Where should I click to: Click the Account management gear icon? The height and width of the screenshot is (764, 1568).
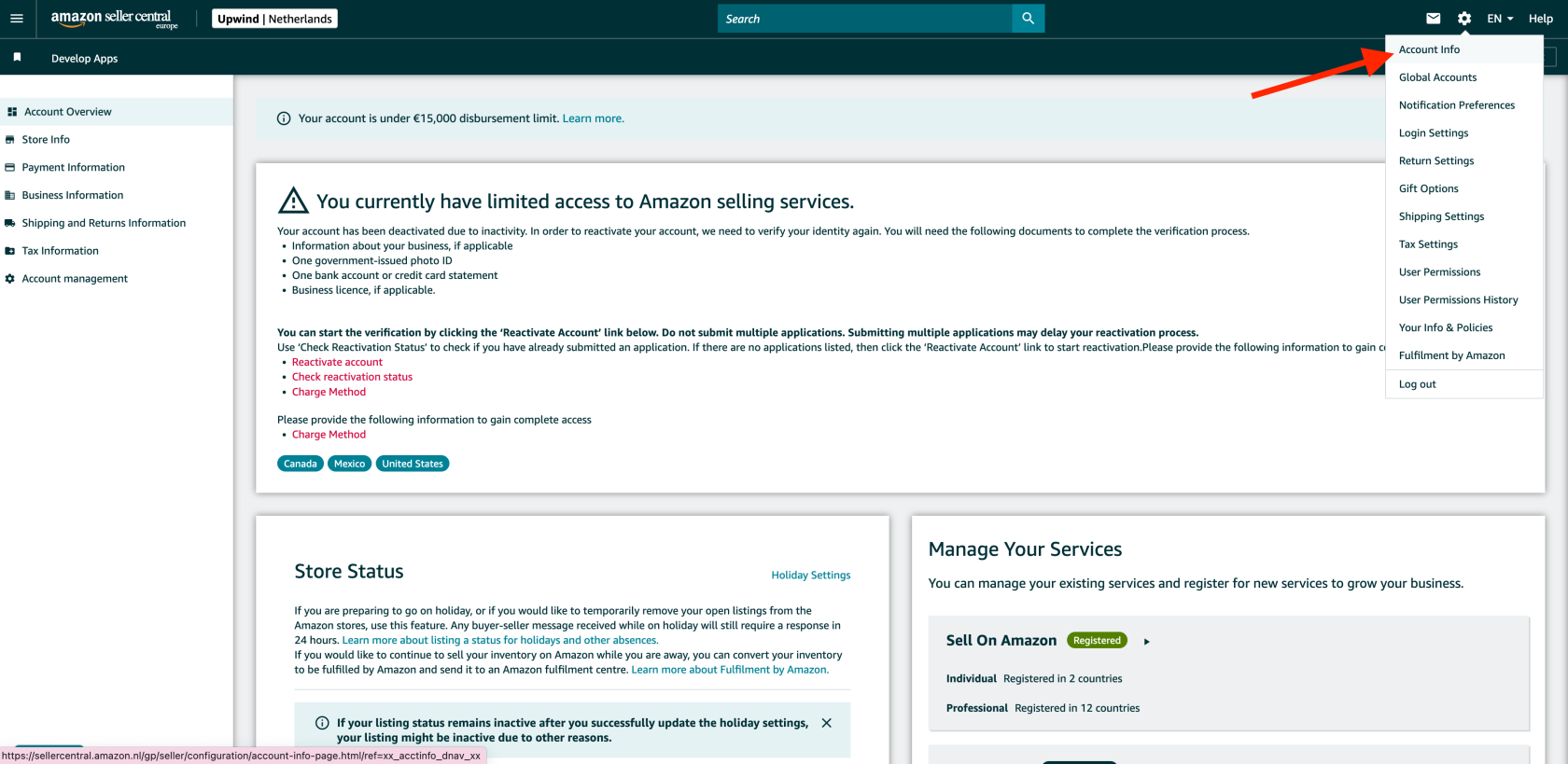click(x=10, y=279)
